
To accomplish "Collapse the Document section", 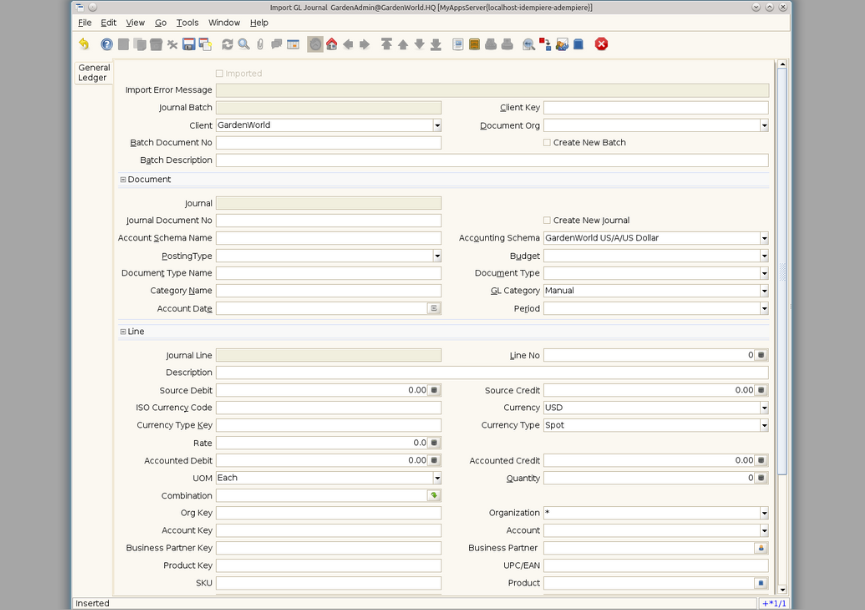I will click(123, 180).
